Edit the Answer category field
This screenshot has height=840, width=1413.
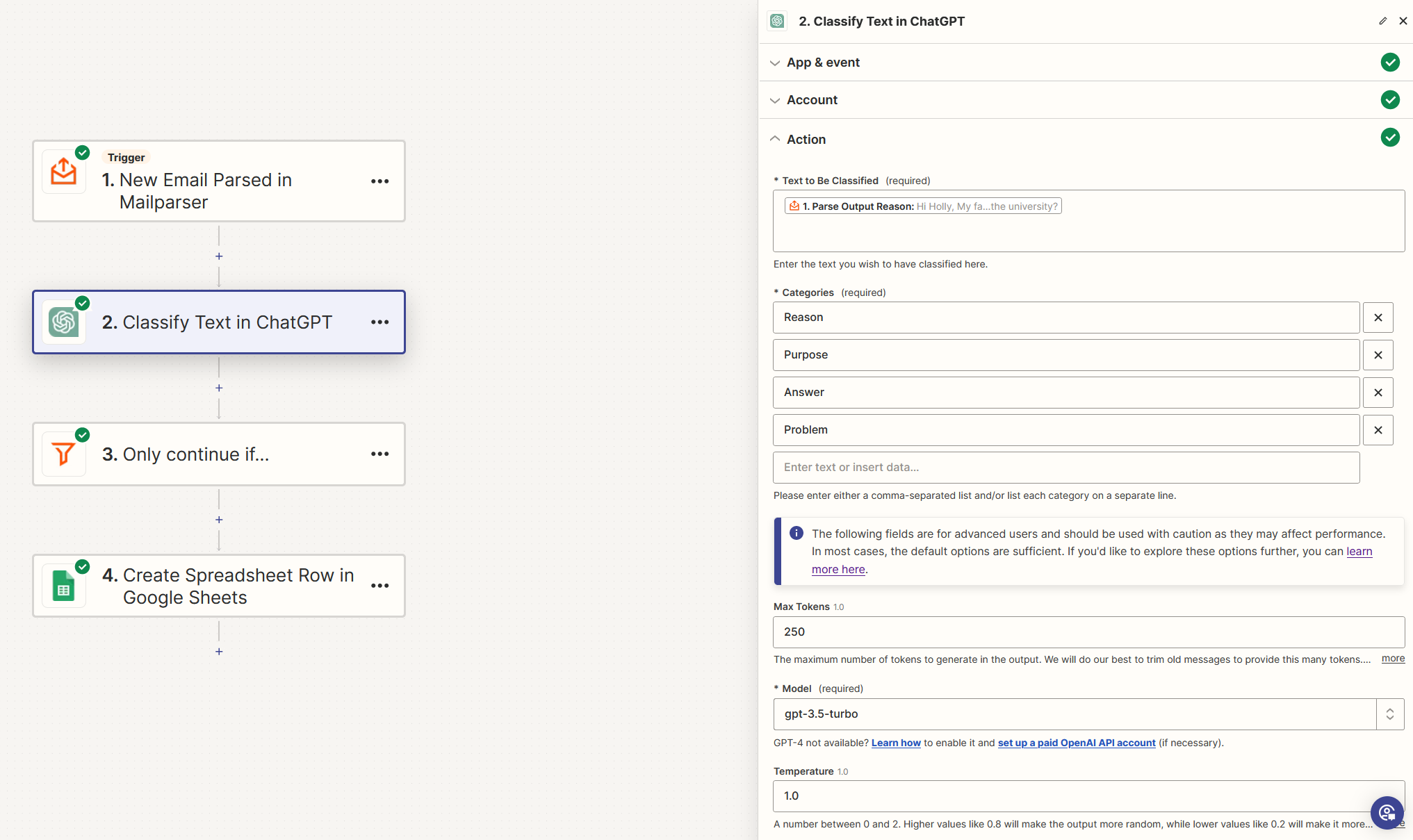[1066, 393]
